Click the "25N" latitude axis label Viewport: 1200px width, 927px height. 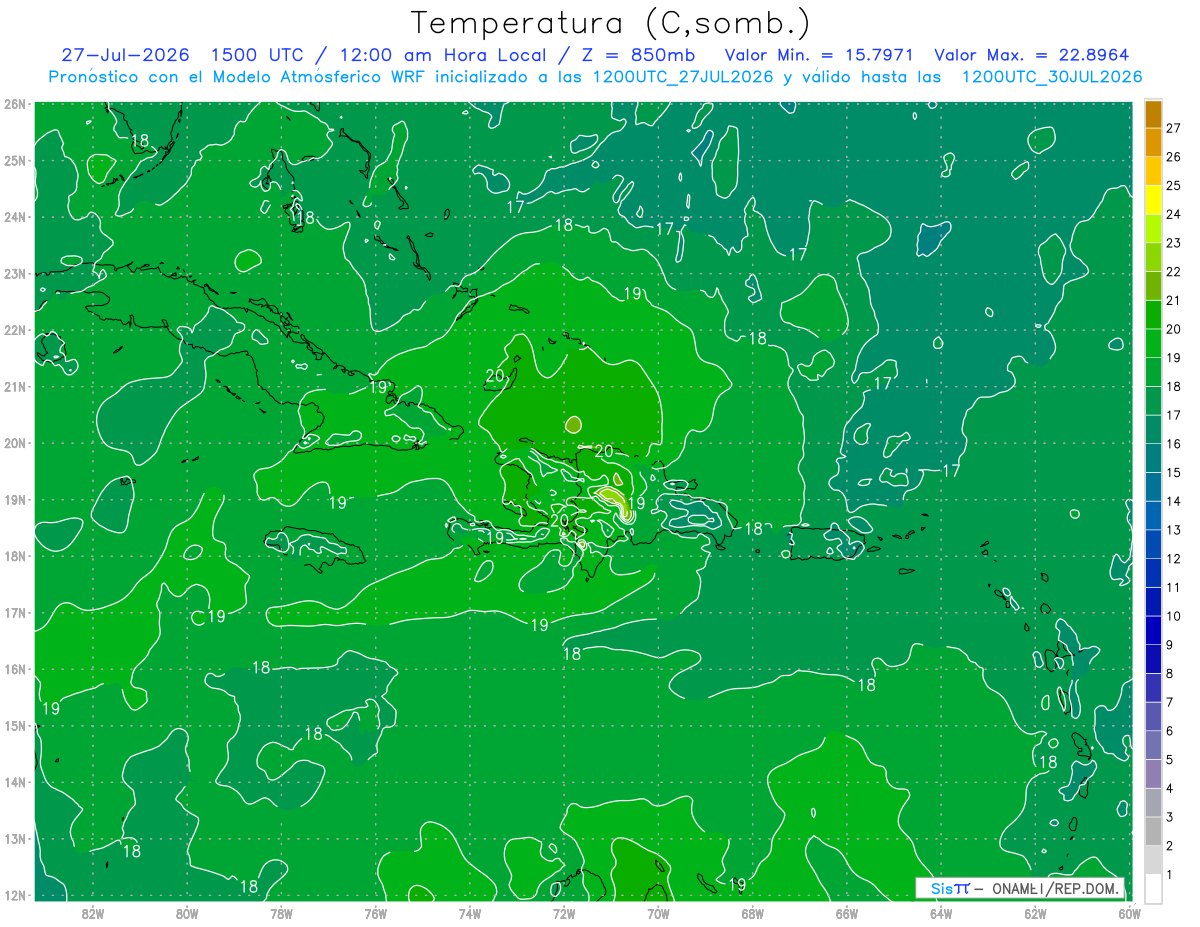pyautogui.click(x=14, y=160)
